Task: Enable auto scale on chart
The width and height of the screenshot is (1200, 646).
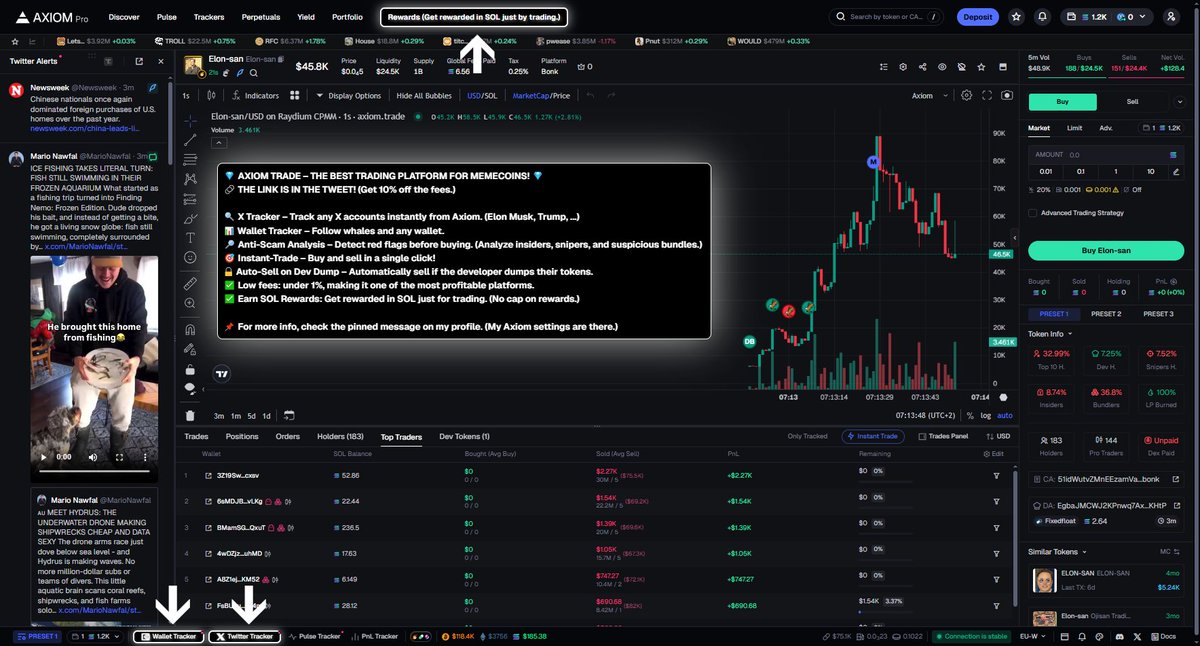Action: (1005, 415)
